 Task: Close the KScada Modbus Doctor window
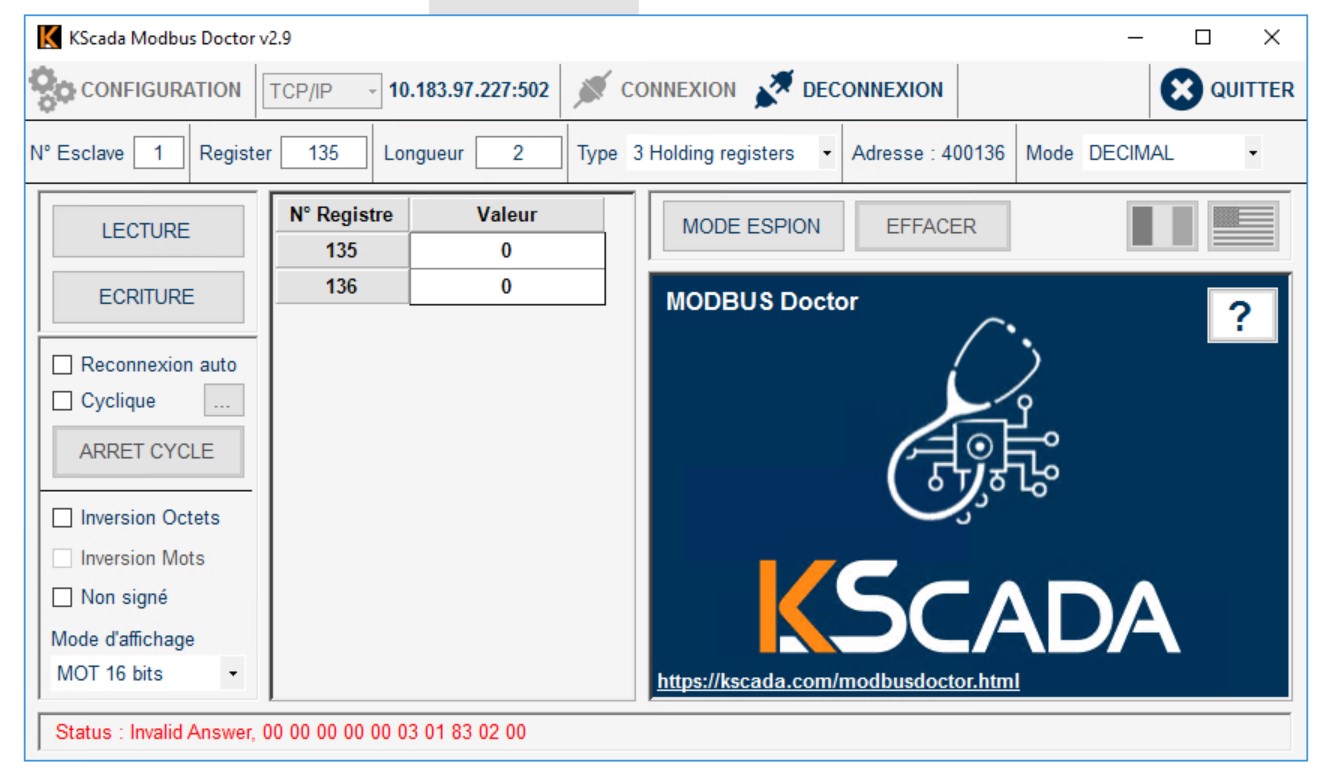pyautogui.click(x=1271, y=38)
